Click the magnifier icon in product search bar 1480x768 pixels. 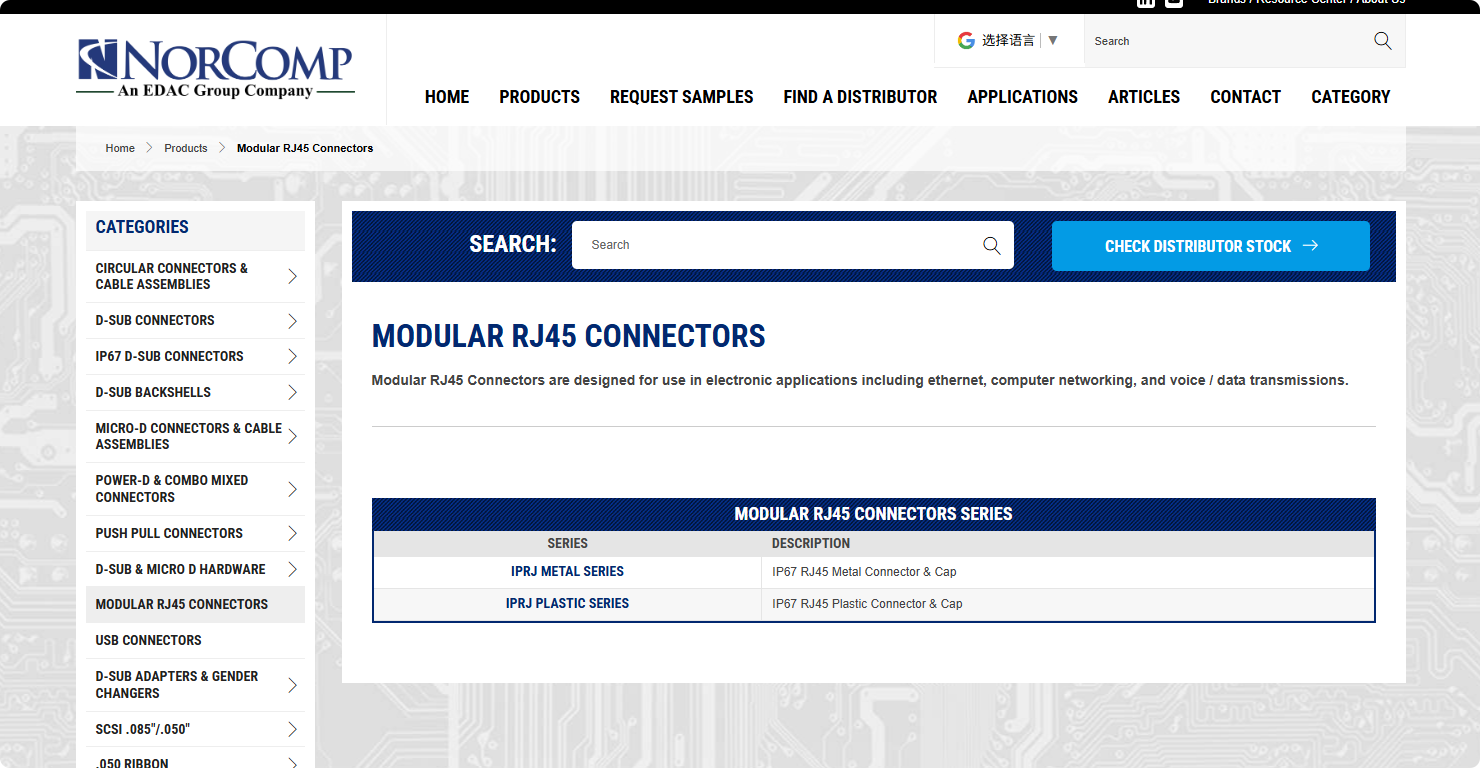pos(992,245)
